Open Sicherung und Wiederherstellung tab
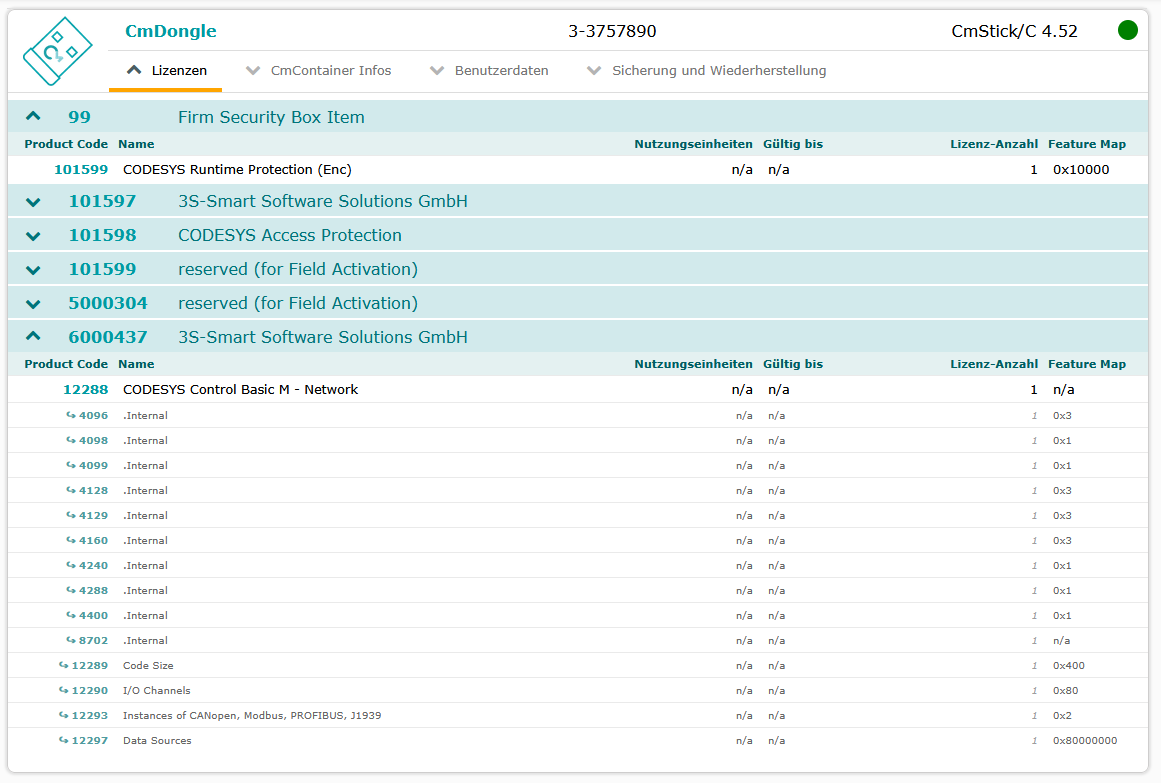The width and height of the screenshot is (1161, 783). [707, 71]
